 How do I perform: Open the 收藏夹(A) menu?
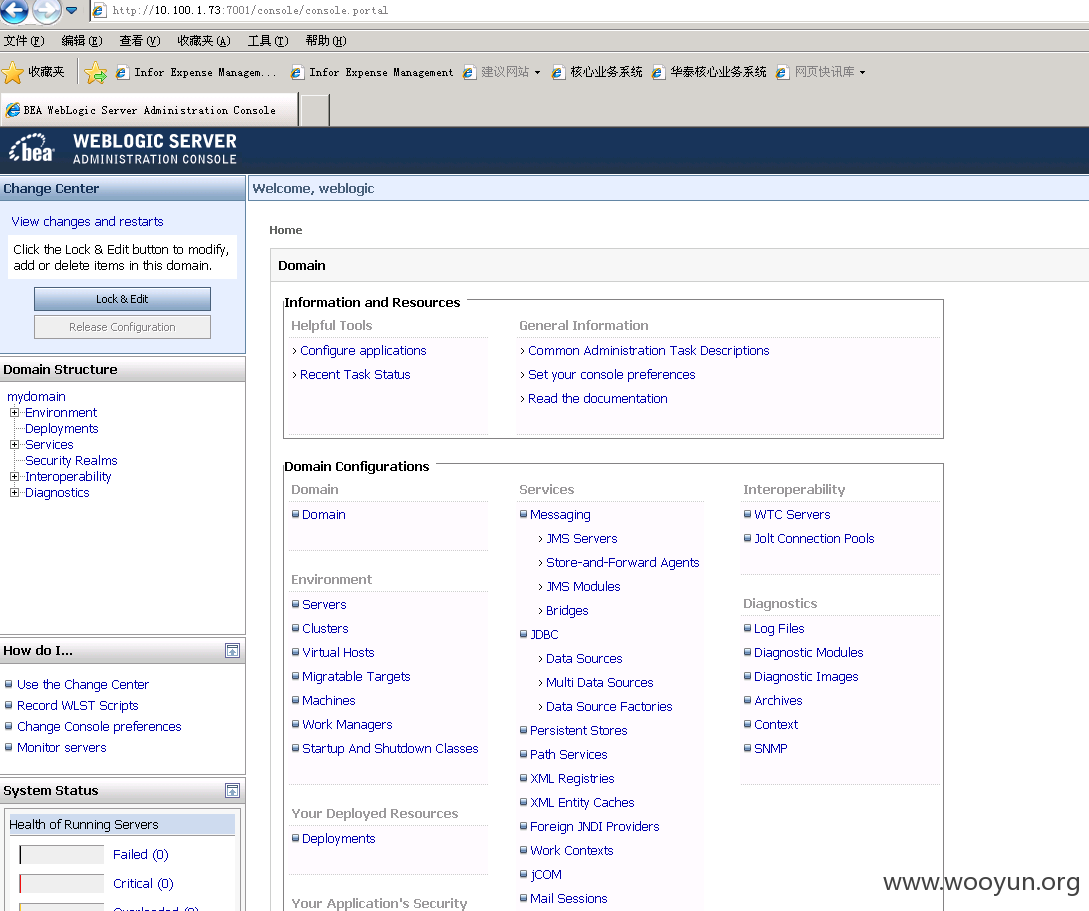tap(203, 41)
